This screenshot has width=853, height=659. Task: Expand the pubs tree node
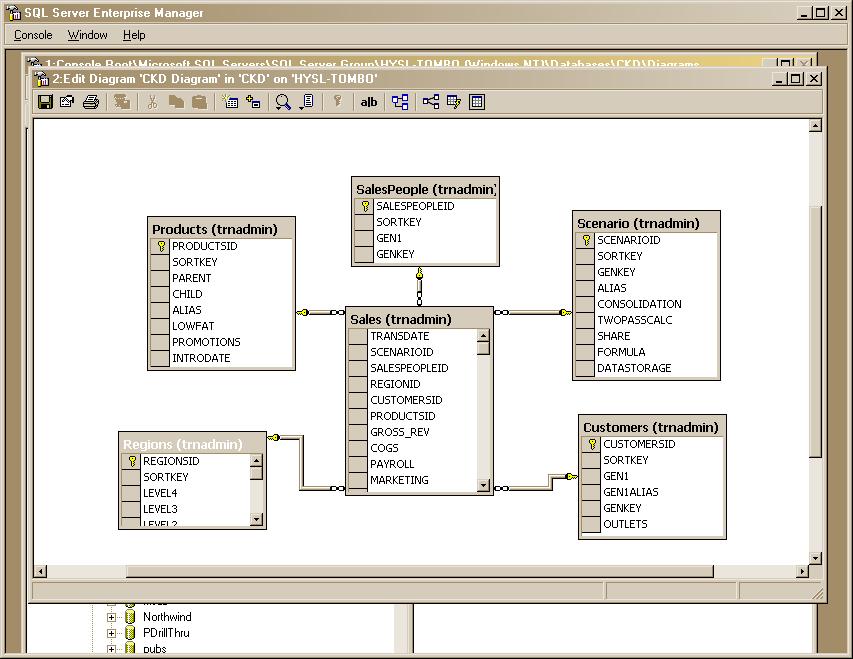point(112,649)
